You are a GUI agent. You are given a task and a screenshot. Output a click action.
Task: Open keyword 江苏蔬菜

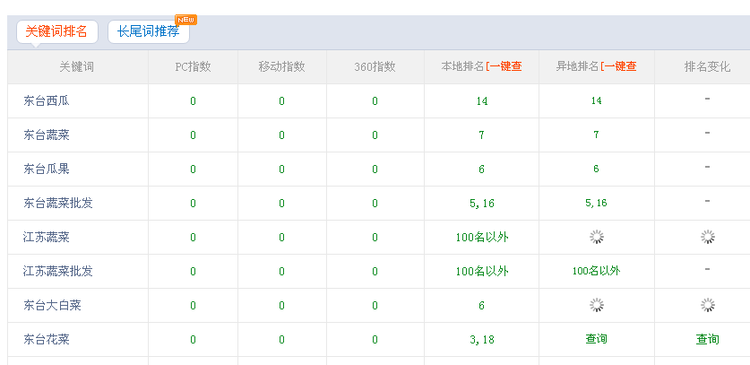click(46, 237)
